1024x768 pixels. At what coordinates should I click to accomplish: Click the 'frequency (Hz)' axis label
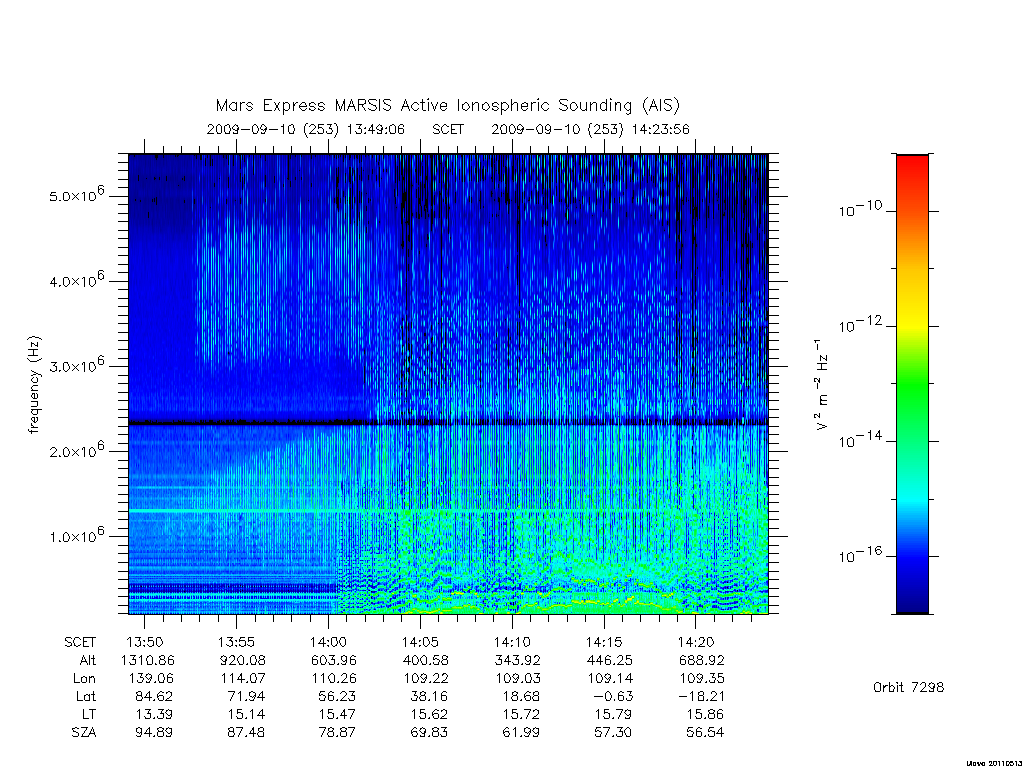pos(35,385)
